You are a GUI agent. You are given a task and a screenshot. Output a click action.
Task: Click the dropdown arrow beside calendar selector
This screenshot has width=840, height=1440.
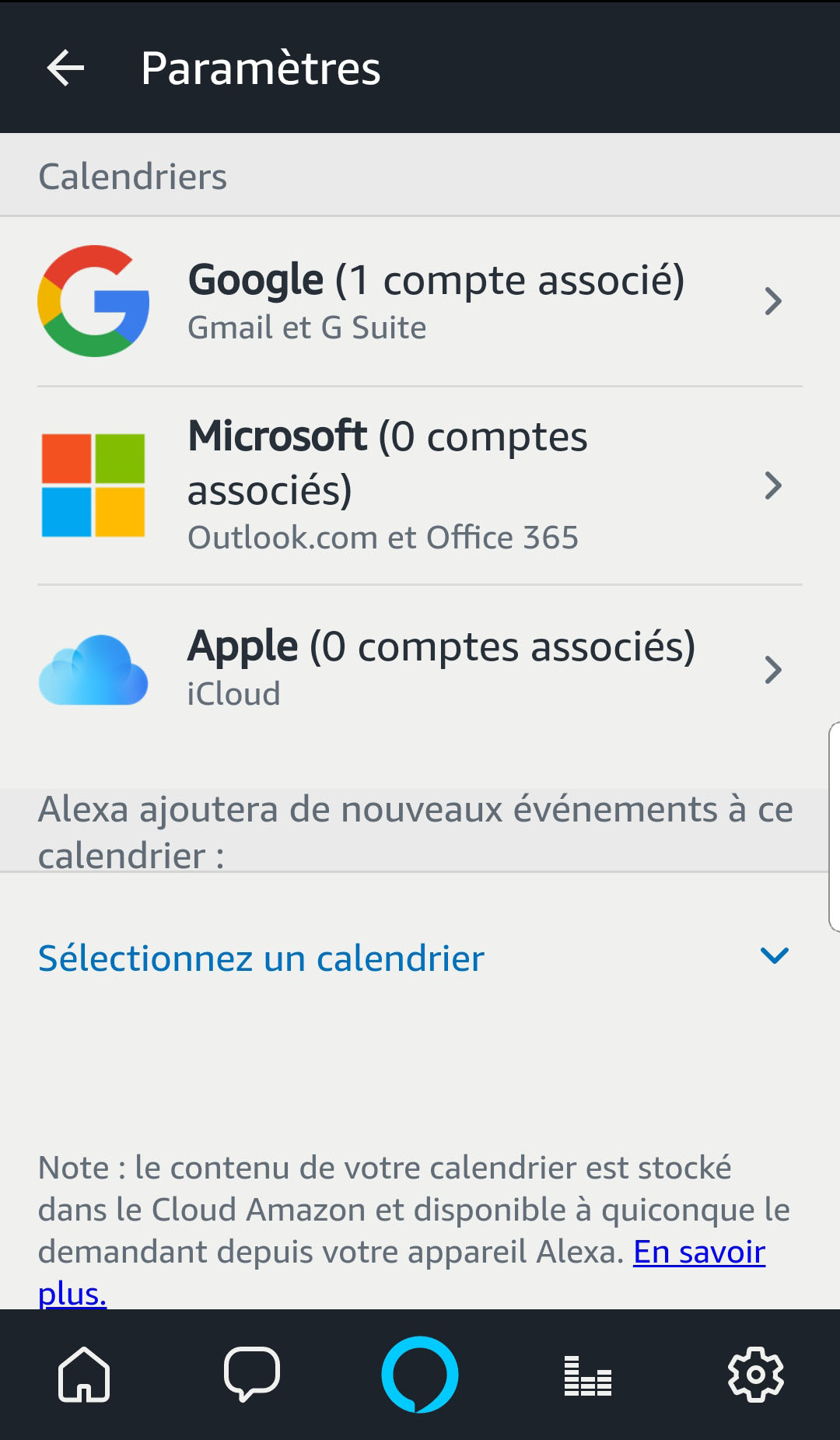click(775, 955)
